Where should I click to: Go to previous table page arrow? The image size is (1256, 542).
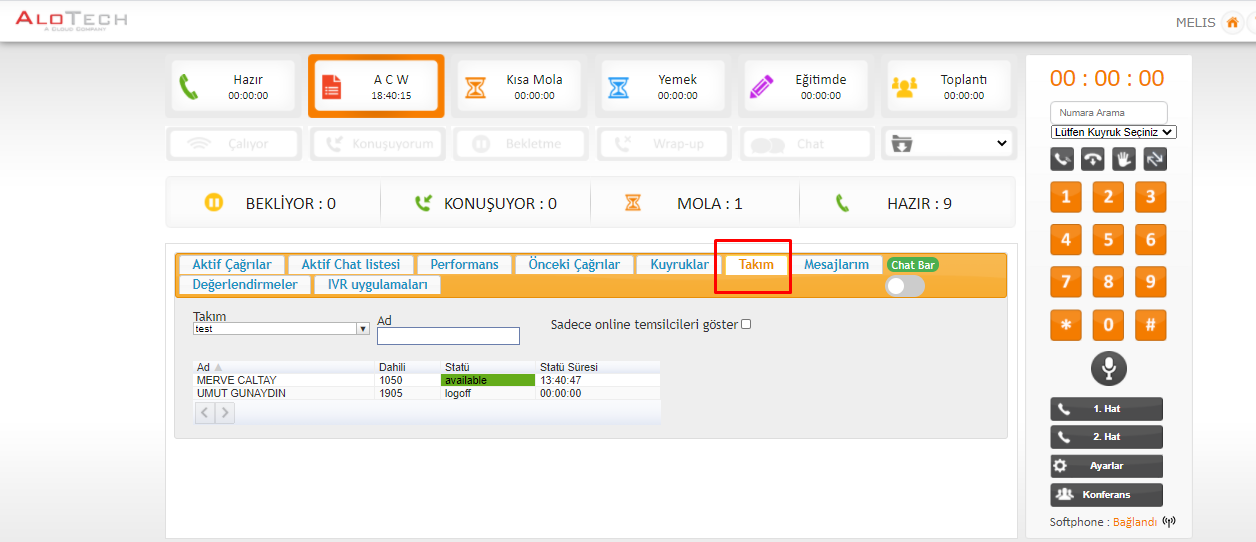coord(205,412)
